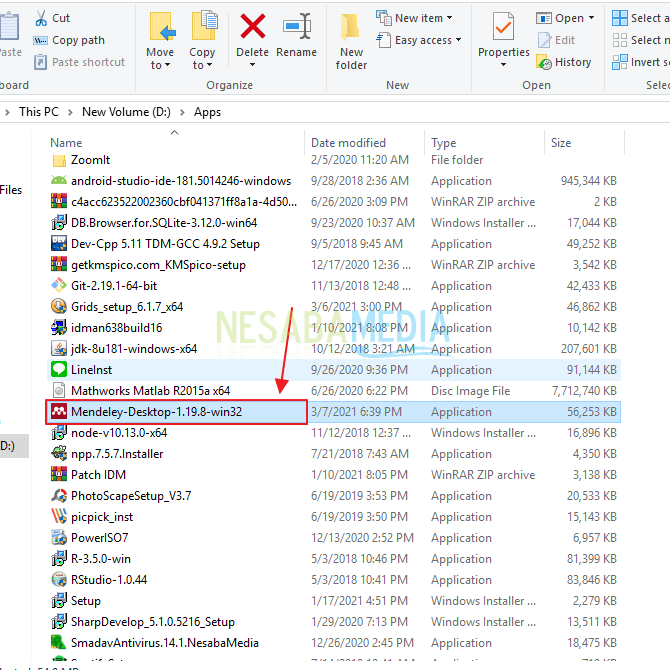
Task: Click the Copy to icon
Action: [x=204, y=26]
